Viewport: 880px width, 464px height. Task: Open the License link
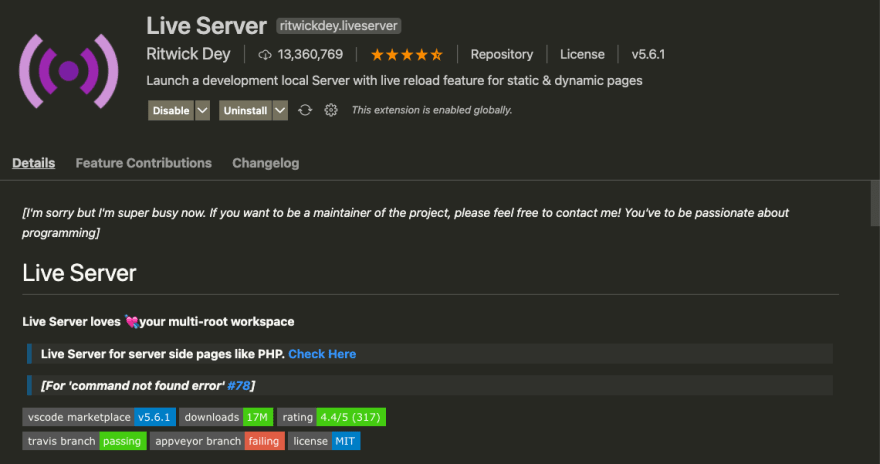[x=582, y=54]
